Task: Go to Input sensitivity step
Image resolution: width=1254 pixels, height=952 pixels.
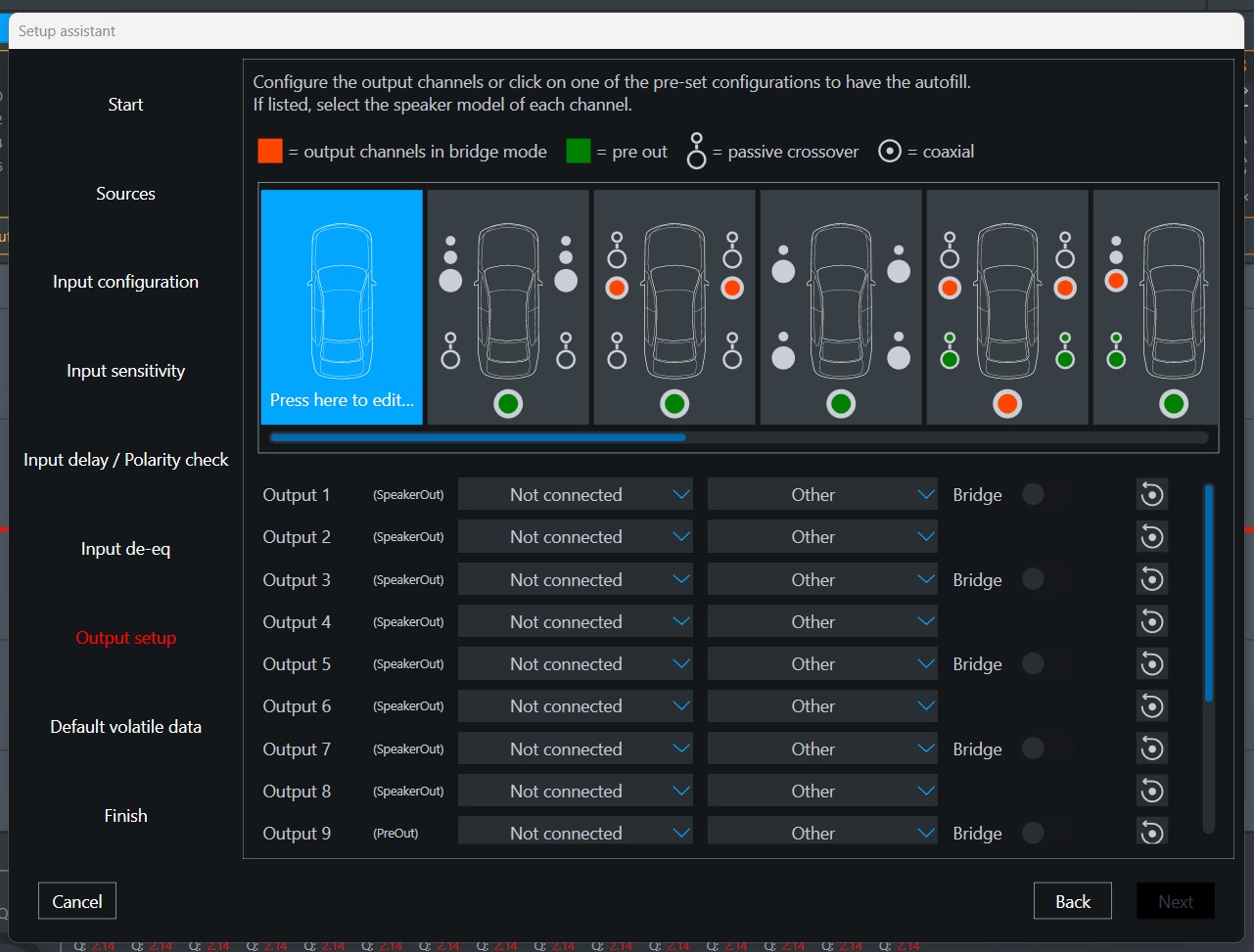Action: (x=125, y=371)
